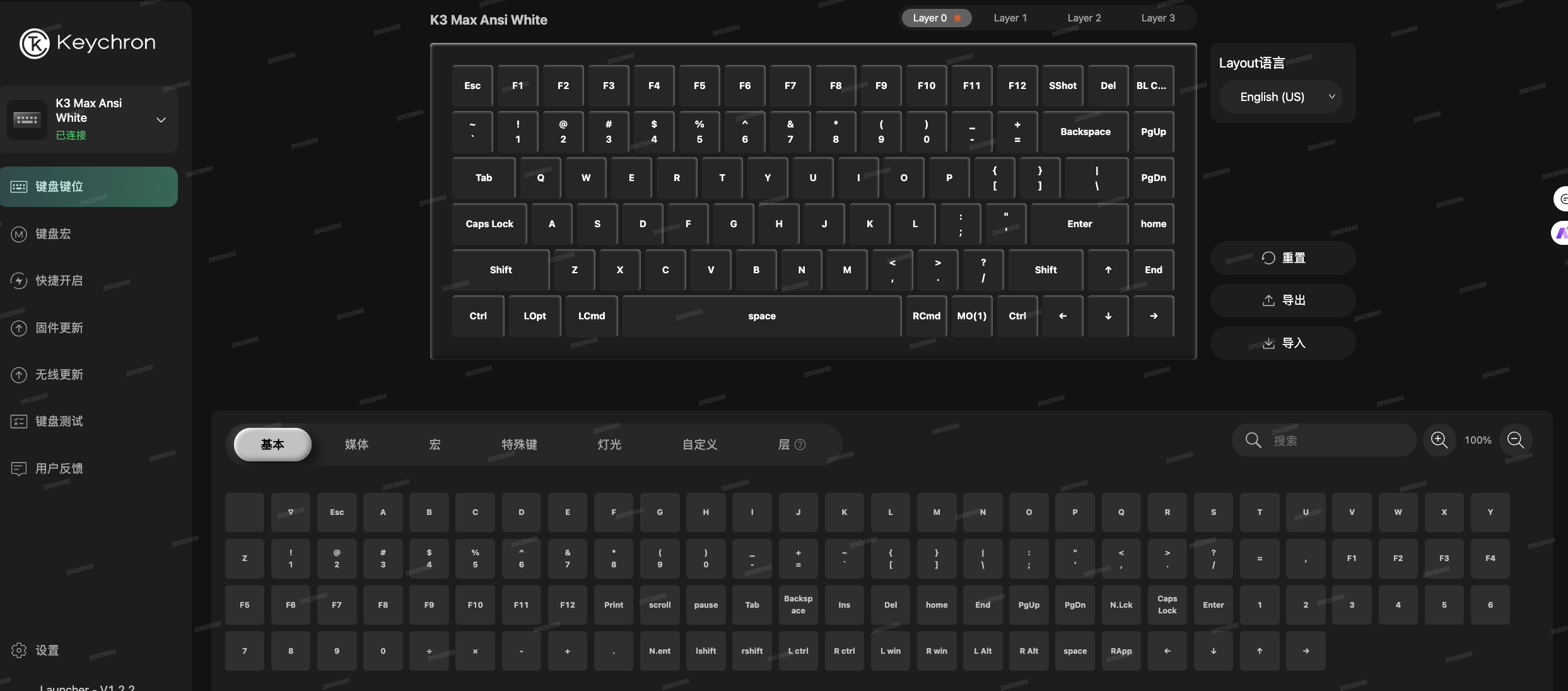Image resolution: width=1568 pixels, height=691 pixels.
Task: Open 用户反馈 user feedback page
Action: click(59, 468)
